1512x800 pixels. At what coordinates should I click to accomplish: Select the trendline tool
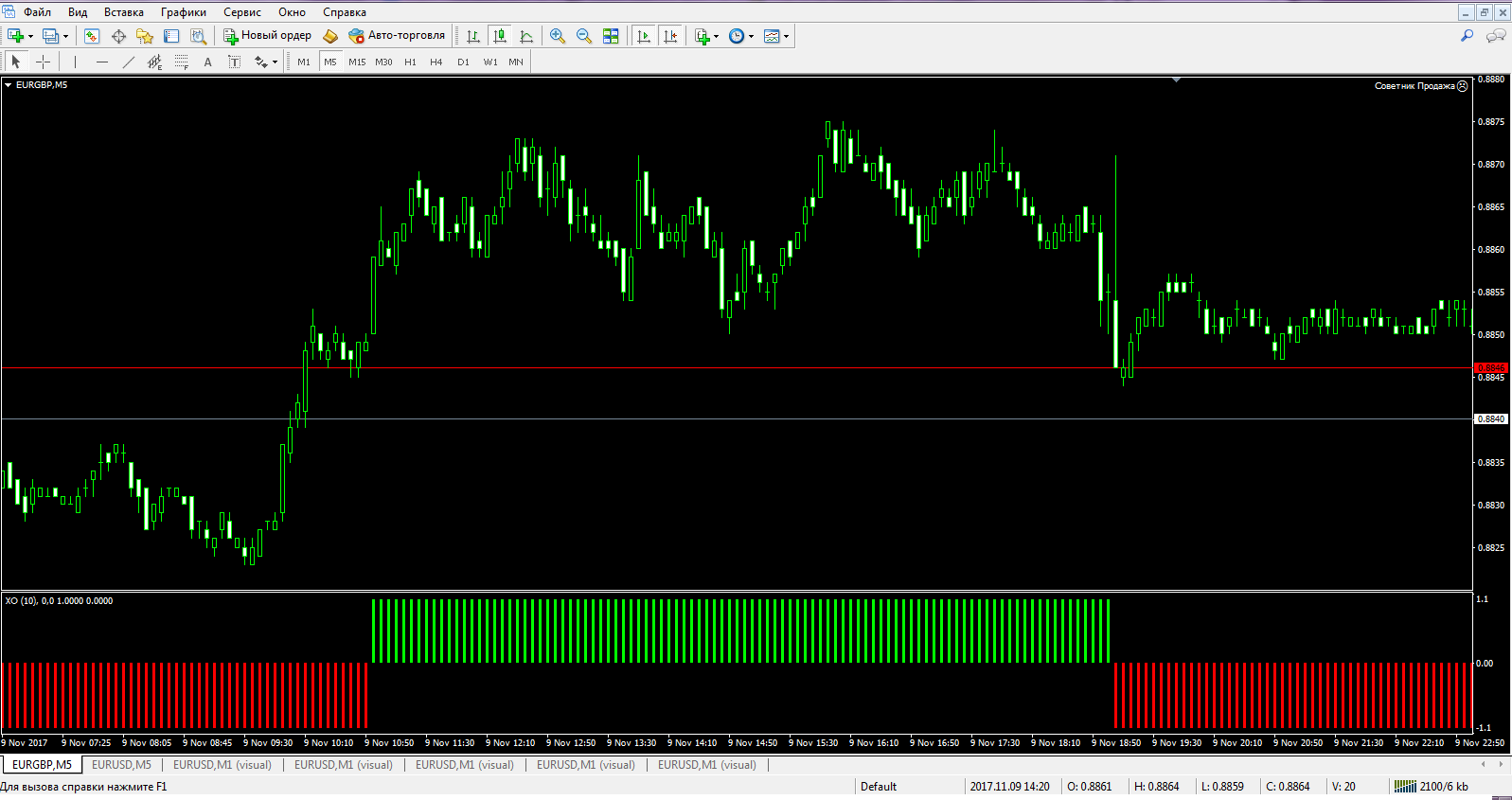[128, 62]
